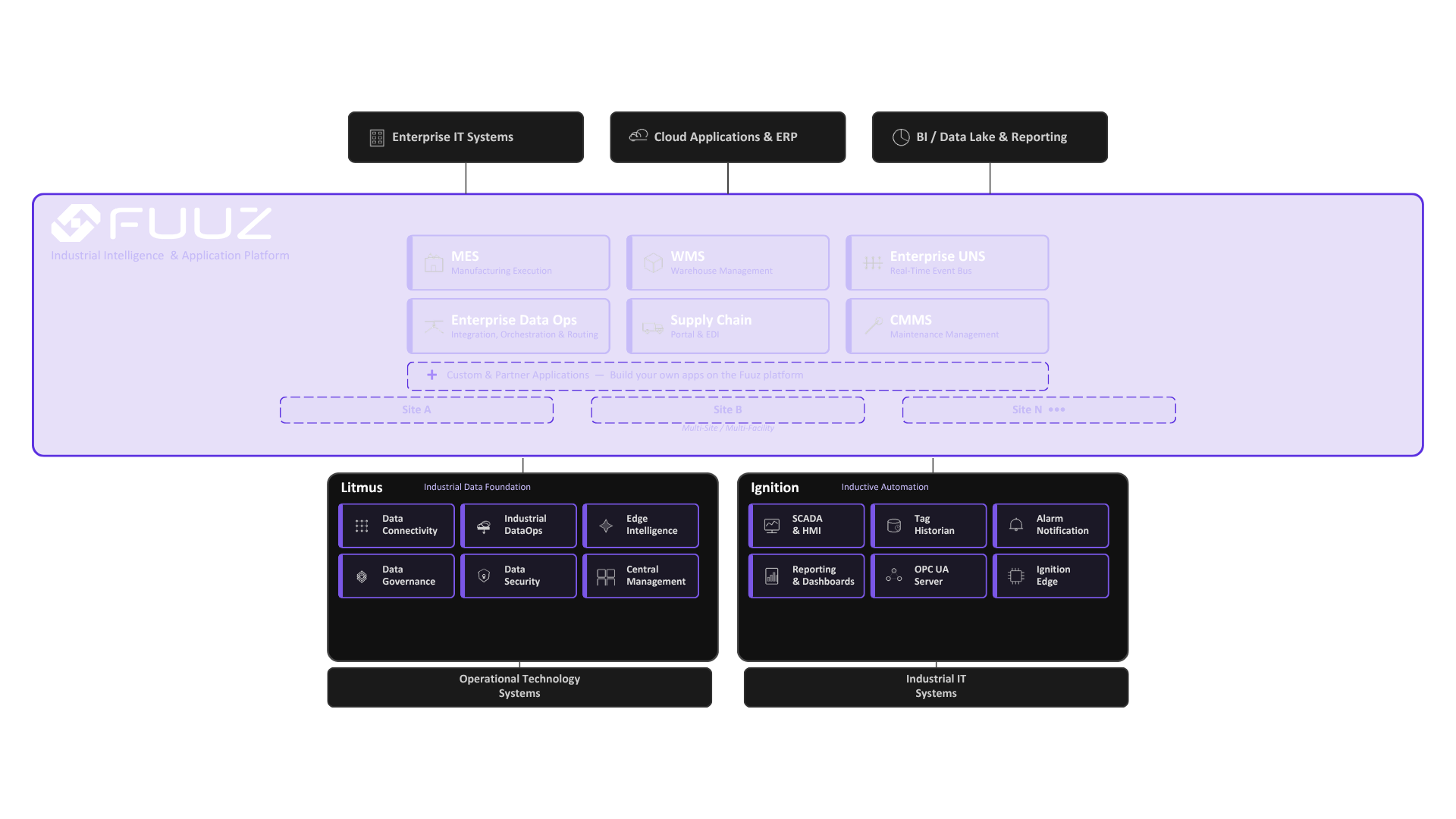Click the MES factory icon
This screenshot has width=1456, height=819.
(x=434, y=263)
